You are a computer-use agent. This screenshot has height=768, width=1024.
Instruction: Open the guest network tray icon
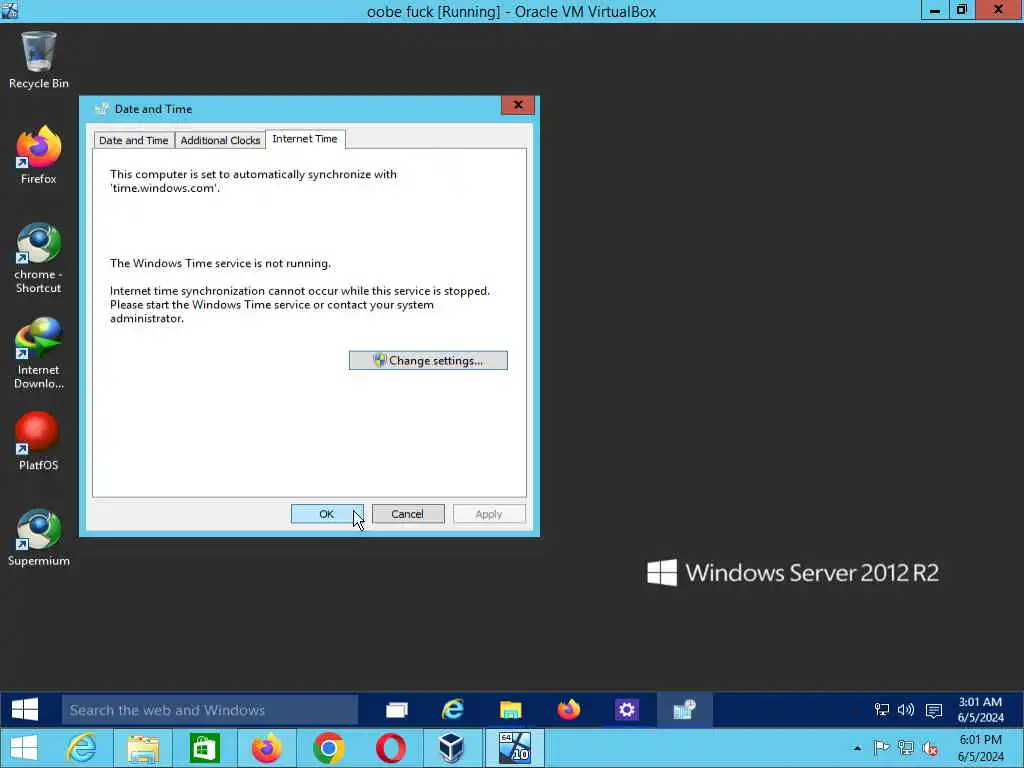882,710
